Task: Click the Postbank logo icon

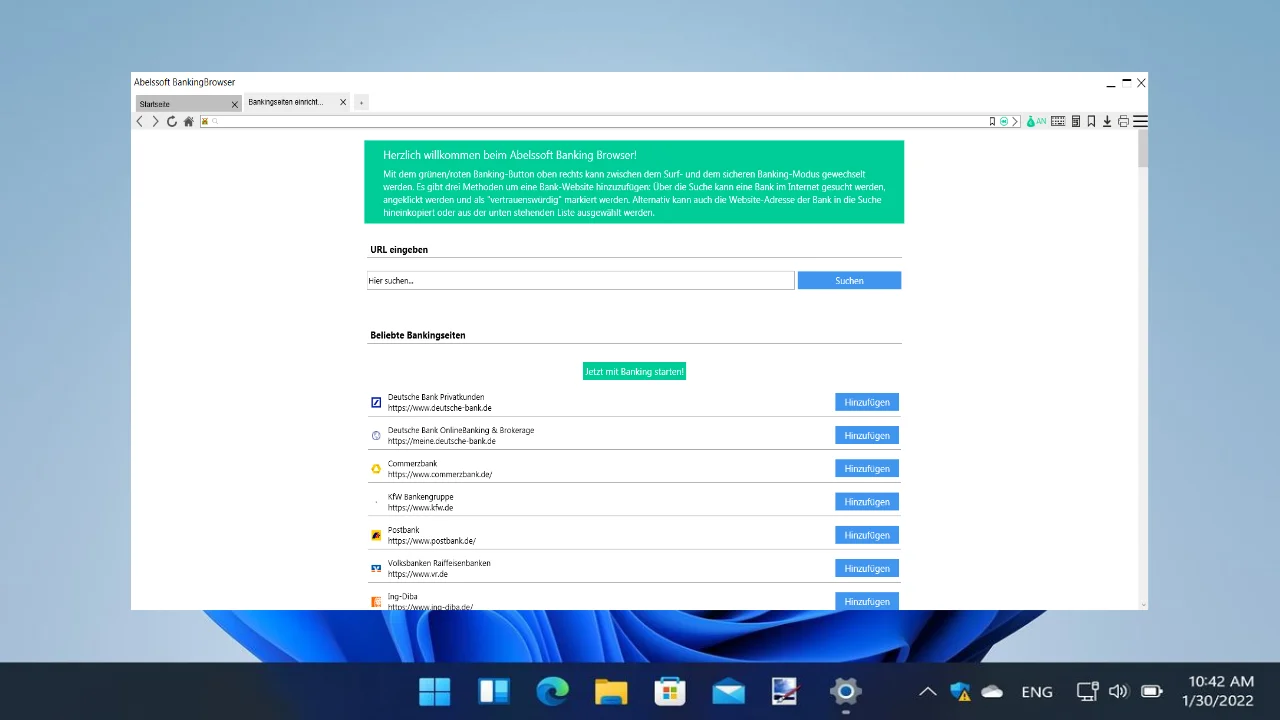Action: (376, 535)
